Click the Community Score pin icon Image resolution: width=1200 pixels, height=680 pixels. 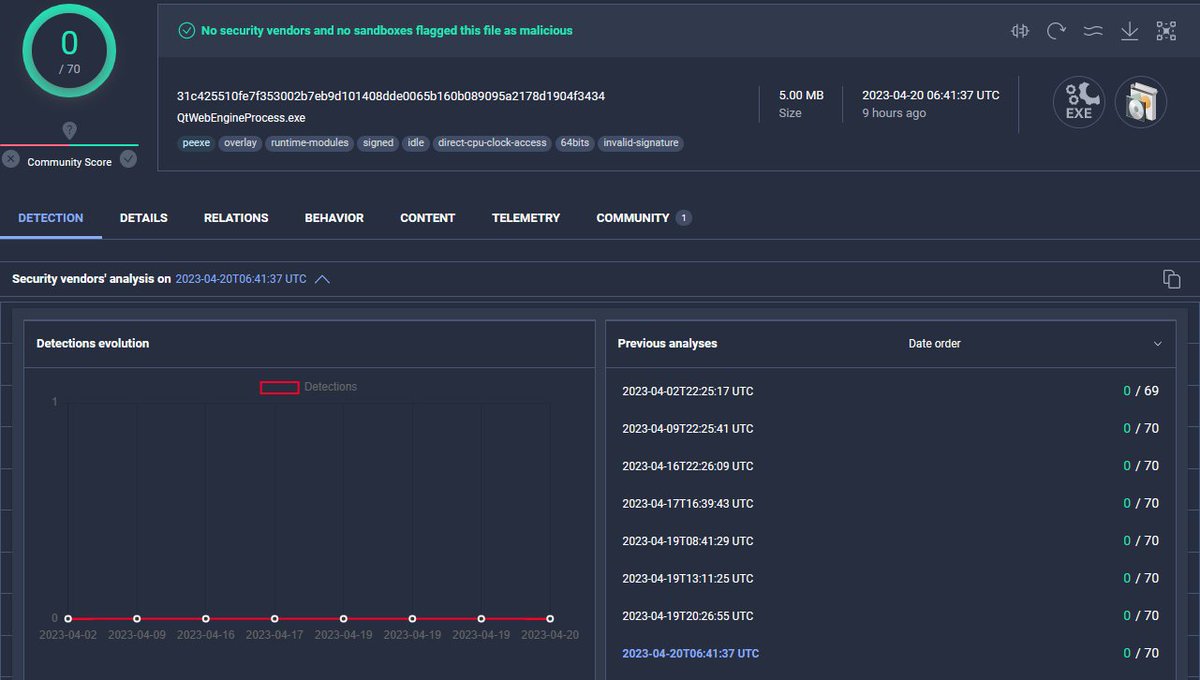tap(69, 131)
